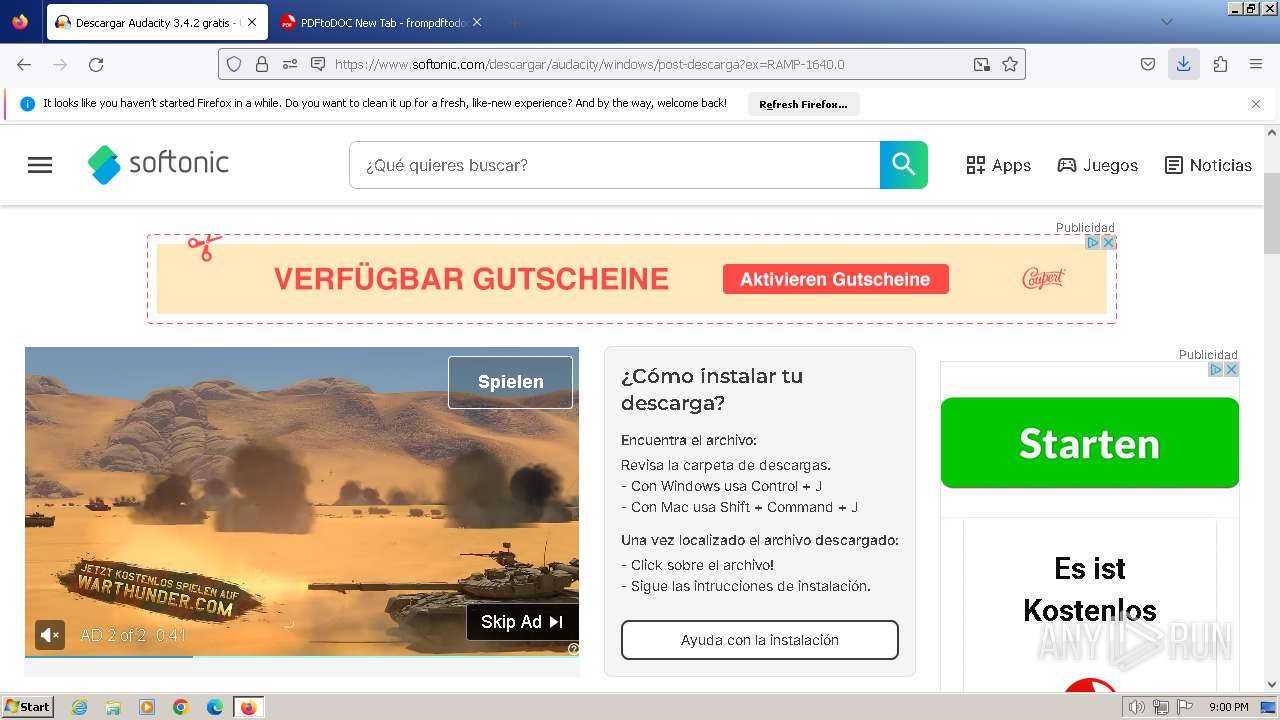Click the video ad progress bar

point(302,656)
